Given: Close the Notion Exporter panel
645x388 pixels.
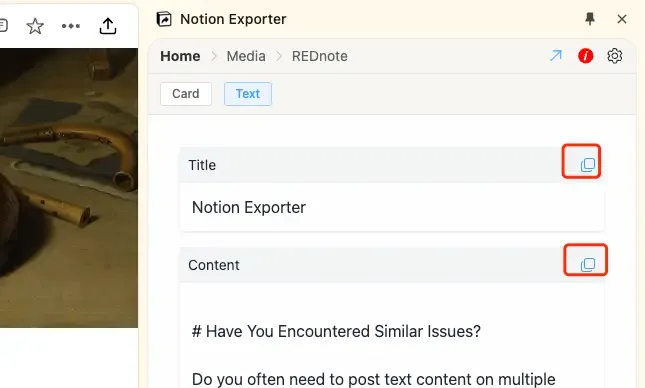Looking at the screenshot, I should click(622, 19).
